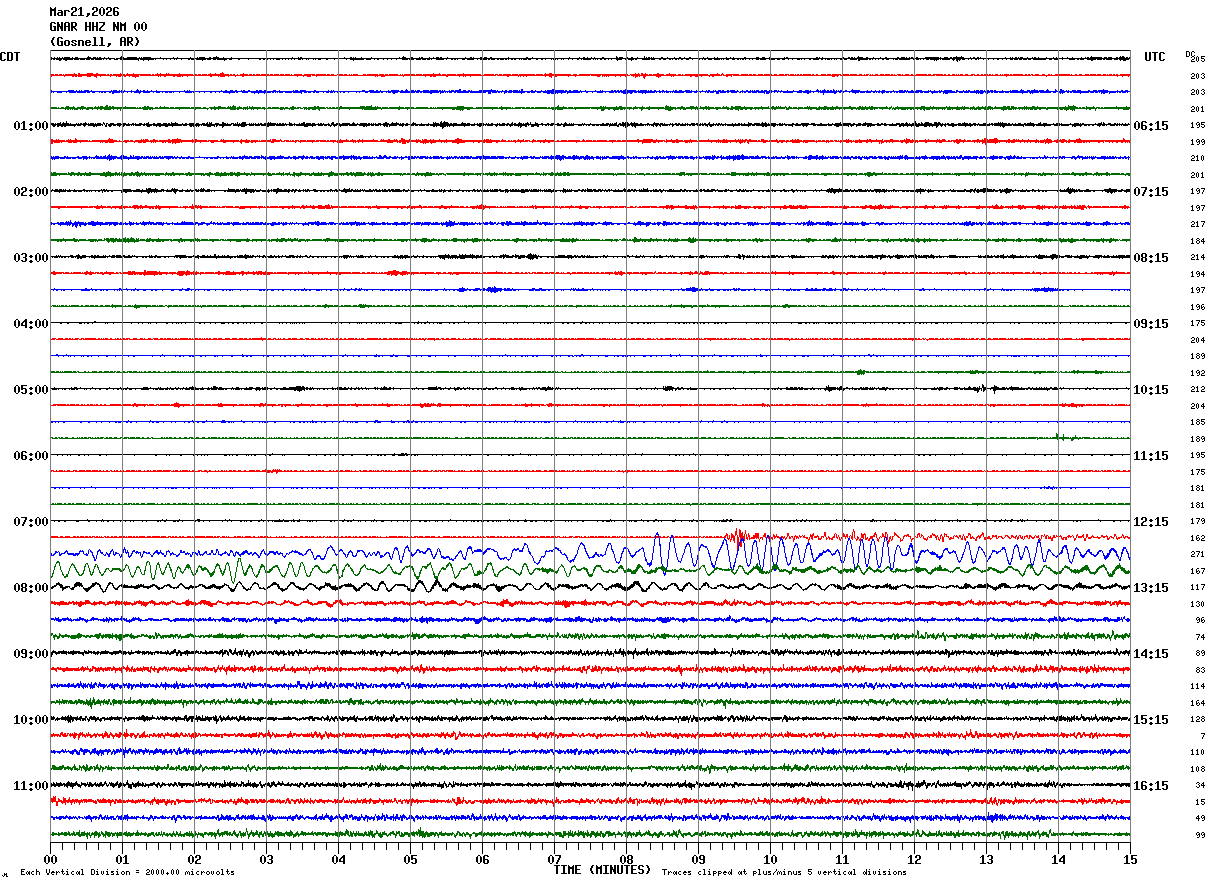Click the 16:15 UTC time label
This screenshot has width=1210, height=886.
[x=1152, y=786]
